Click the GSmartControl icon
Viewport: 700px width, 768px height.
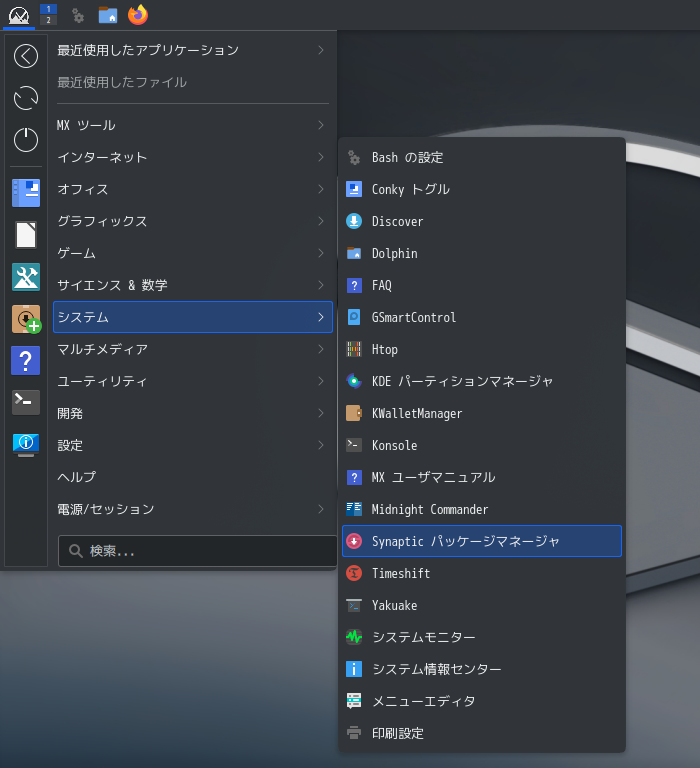tap(354, 317)
